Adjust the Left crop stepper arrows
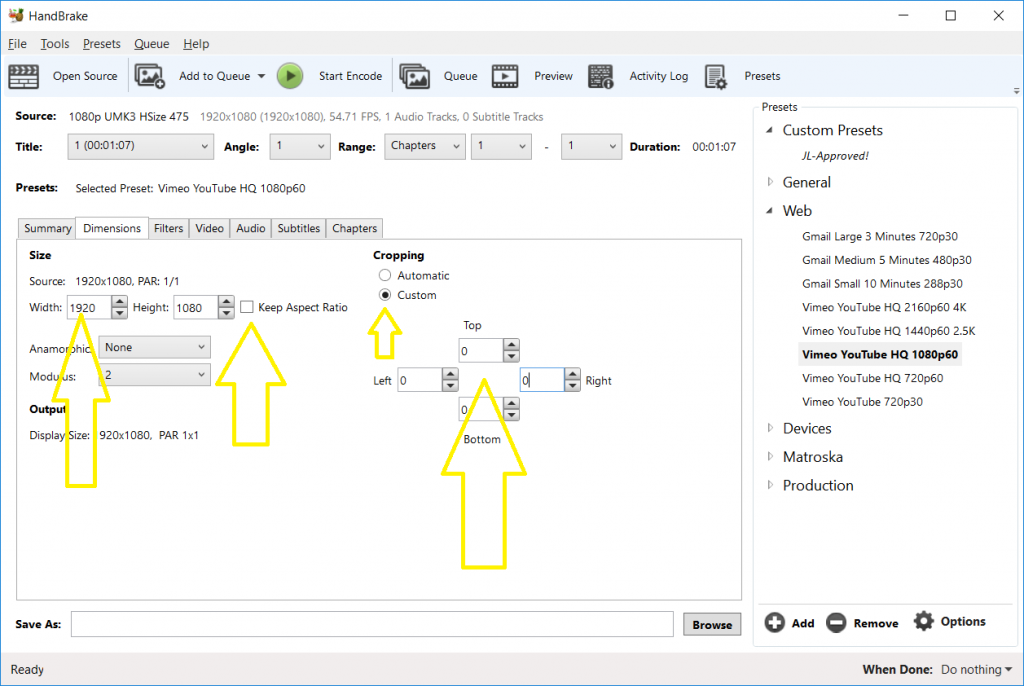 (x=450, y=380)
